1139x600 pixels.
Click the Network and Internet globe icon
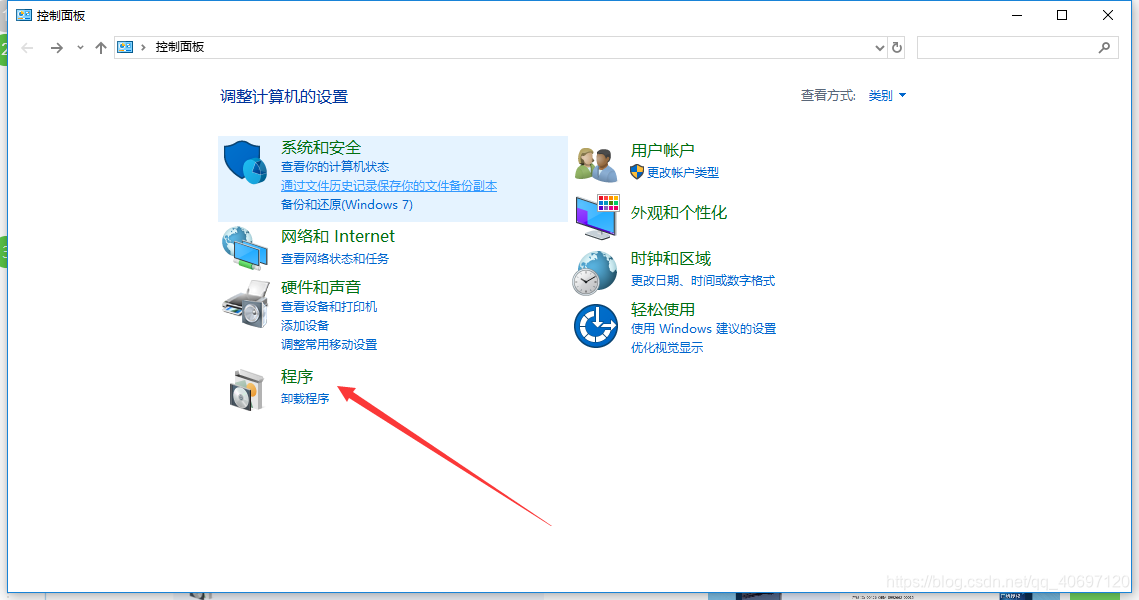click(246, 248)
